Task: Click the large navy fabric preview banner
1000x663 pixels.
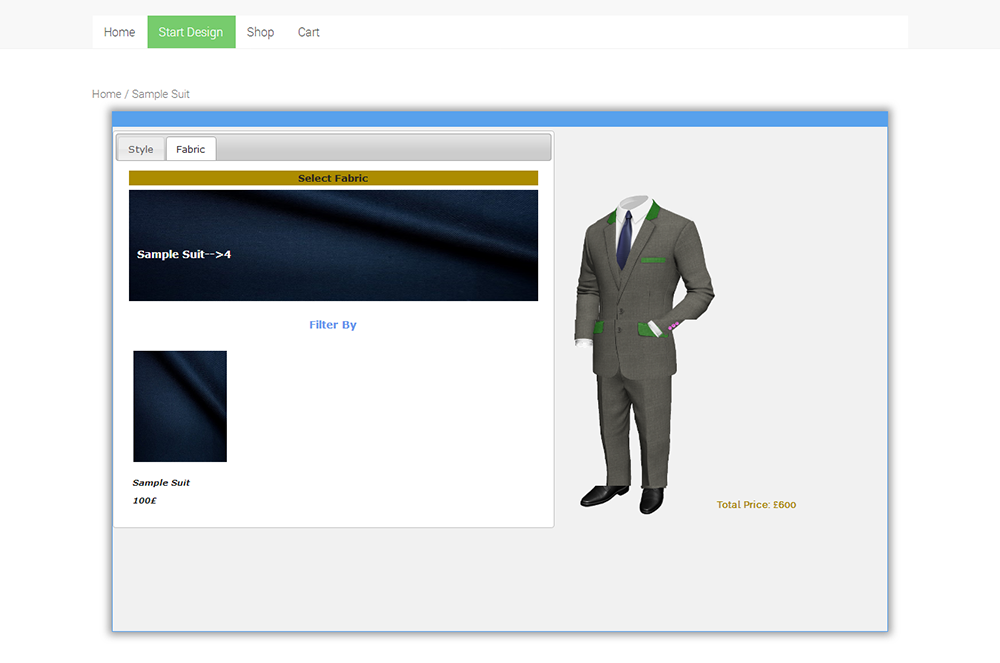Action: [x=334, y=245]
